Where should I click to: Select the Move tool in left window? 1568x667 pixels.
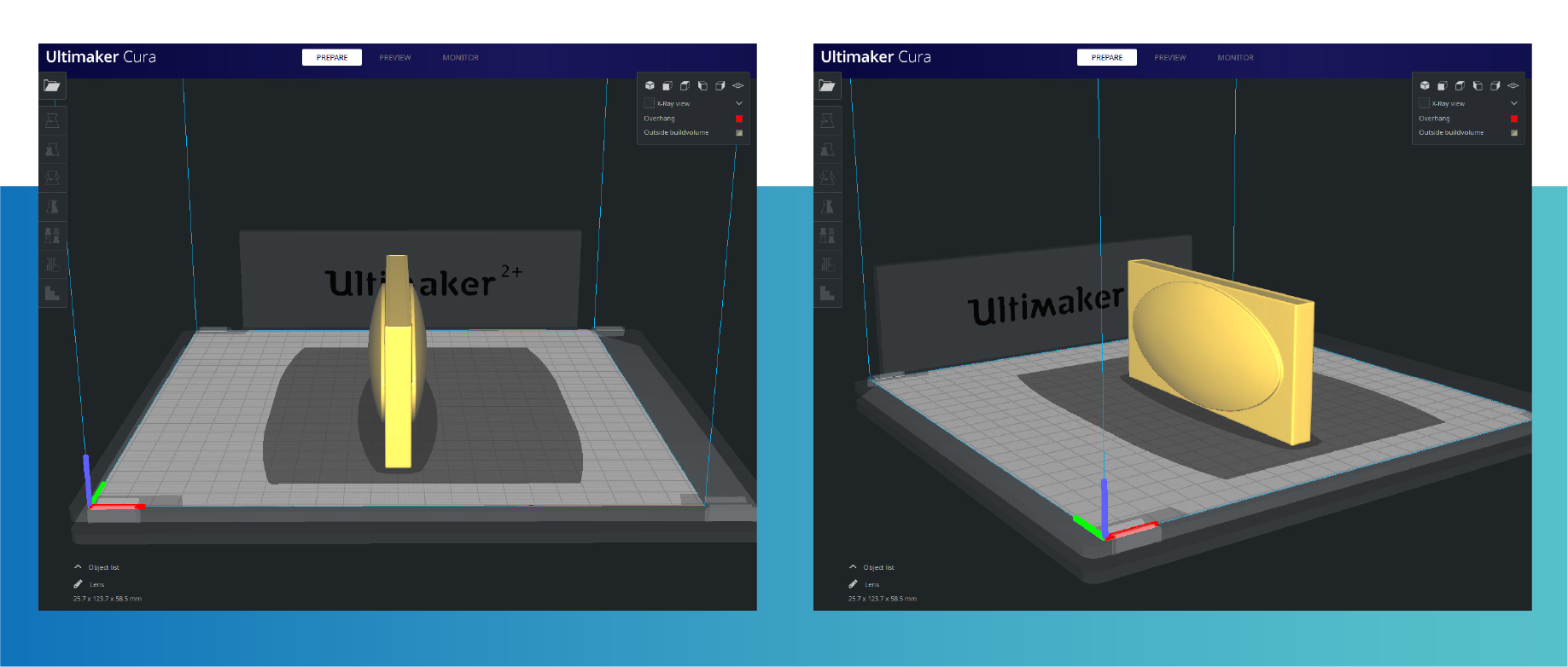pos(52,120)
